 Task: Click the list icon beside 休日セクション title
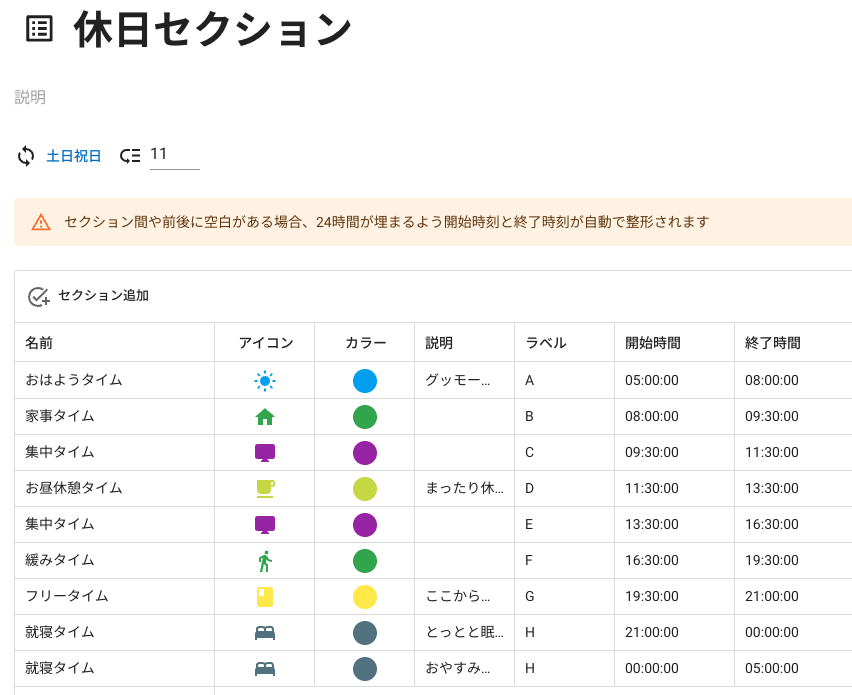pyautogui.click(x=40, y=29)
